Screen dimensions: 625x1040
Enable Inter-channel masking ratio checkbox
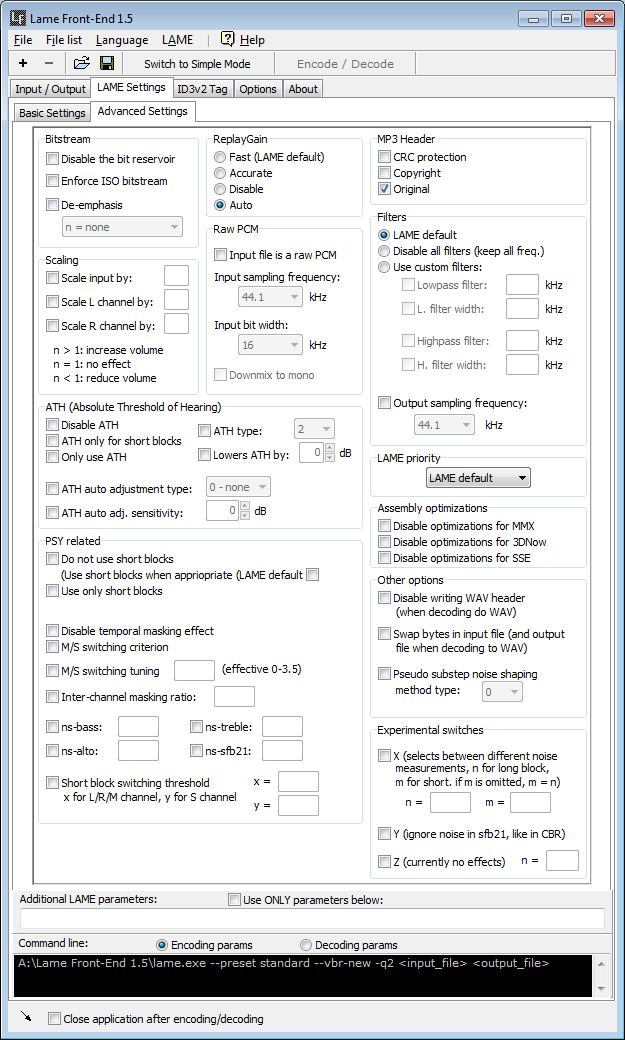52,696
